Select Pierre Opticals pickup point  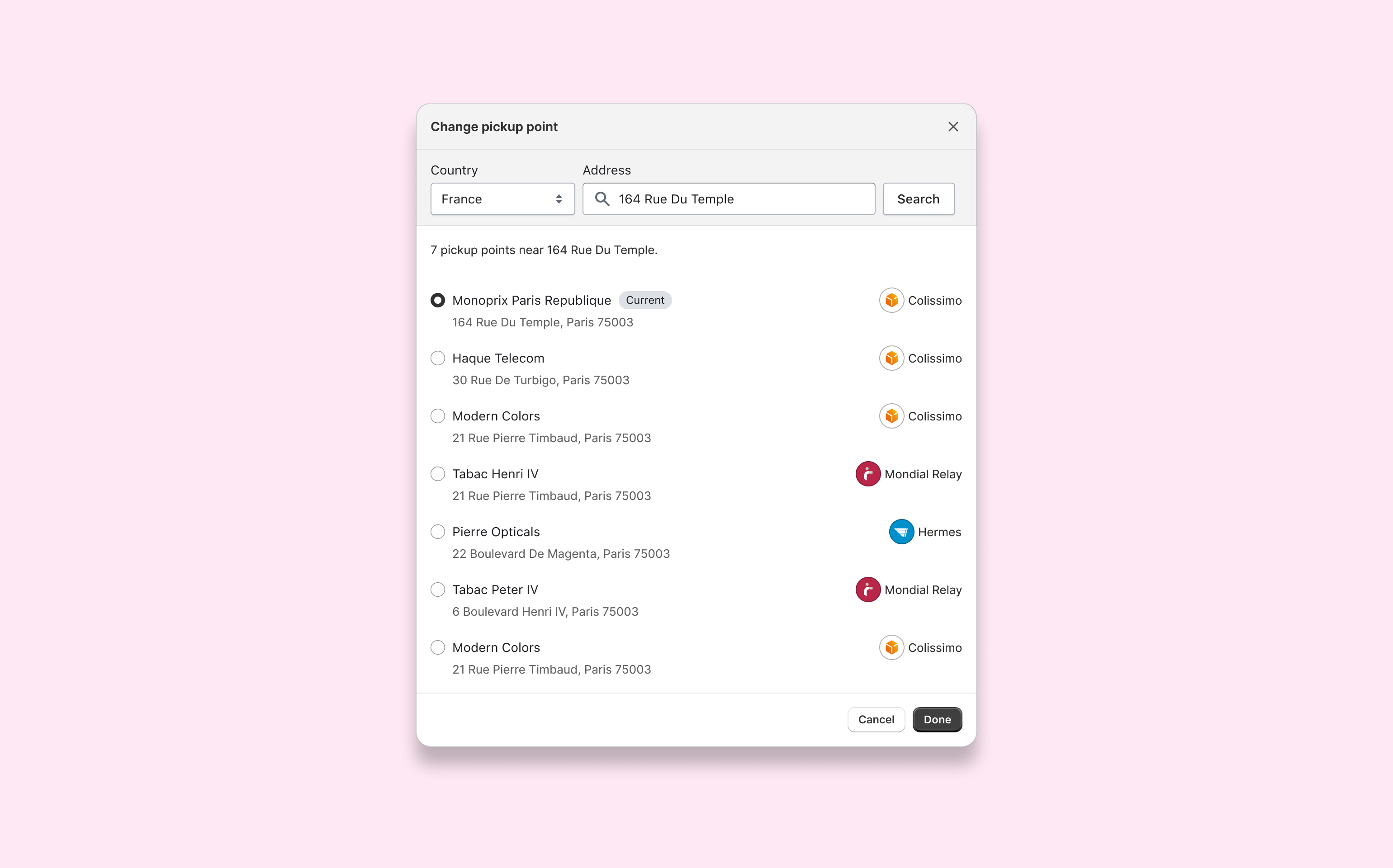[x=437, y=531]
